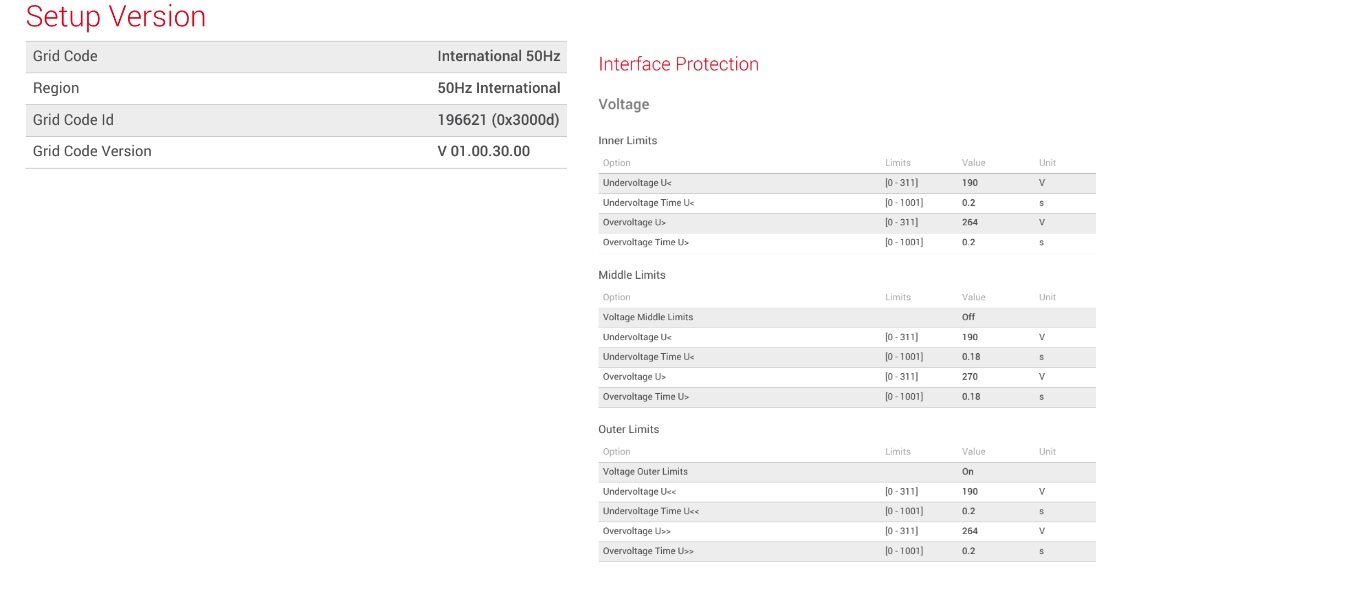Click Inner Limits Overvoltage U> value 264
This screenshot has width=1346, height=600.
pyautogui.click(x=969, y=222)
